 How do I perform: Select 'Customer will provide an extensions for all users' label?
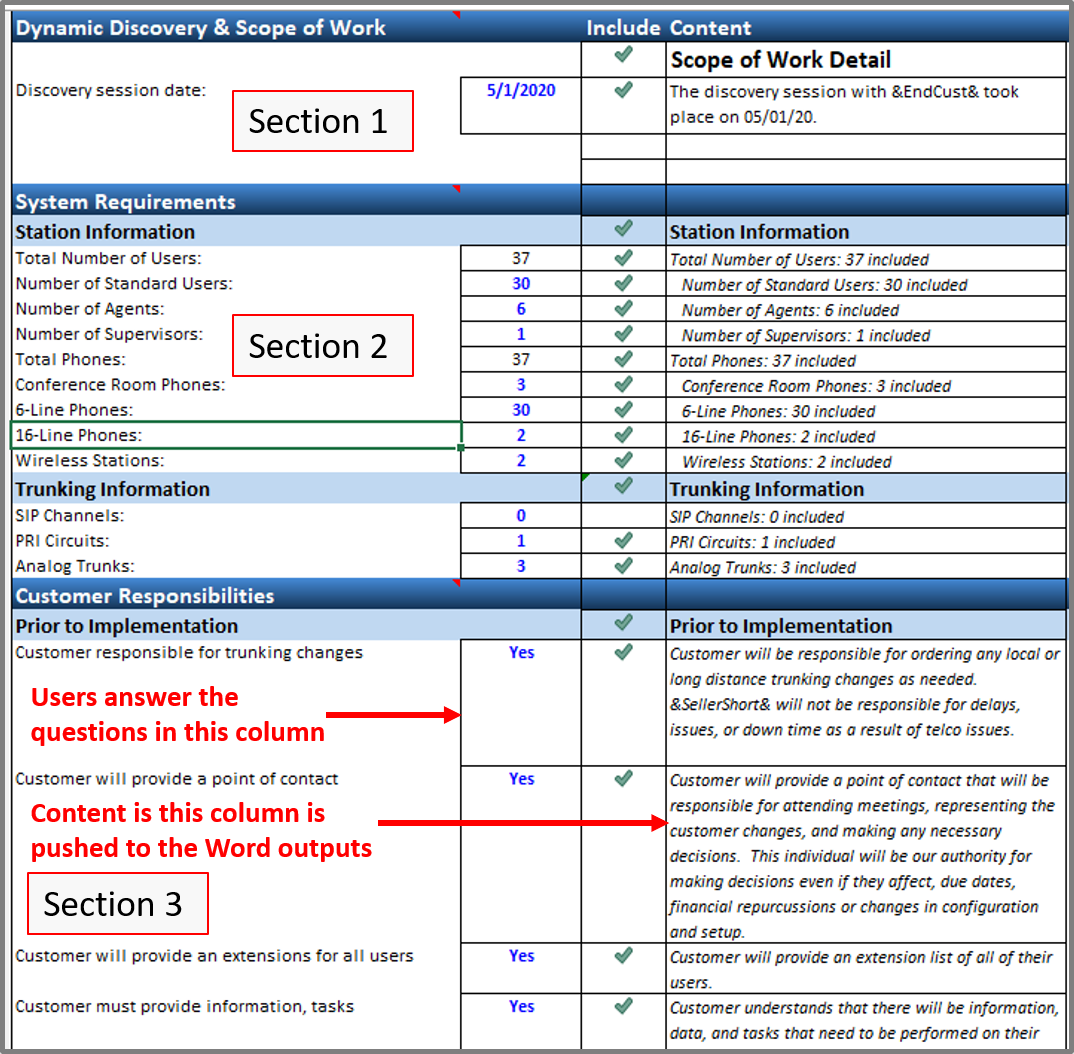tap(214, 956)
